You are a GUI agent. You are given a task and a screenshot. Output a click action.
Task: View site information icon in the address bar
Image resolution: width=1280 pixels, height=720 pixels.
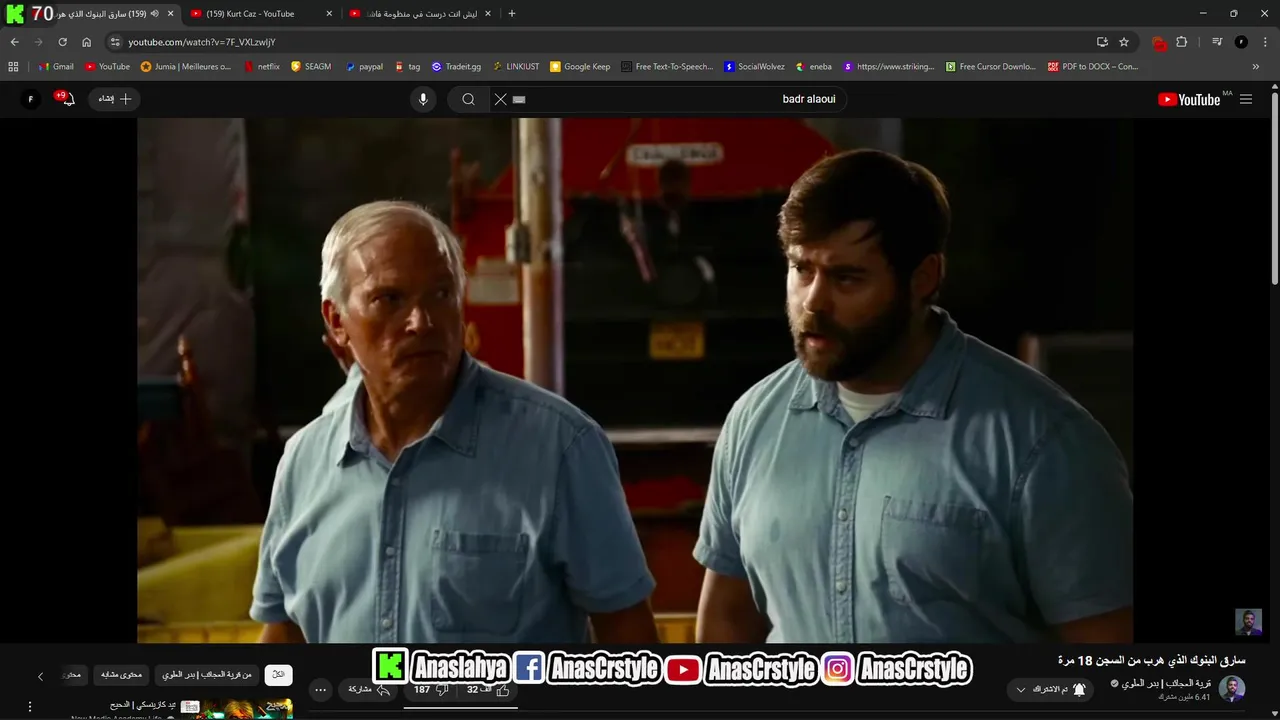click(115, 42)
